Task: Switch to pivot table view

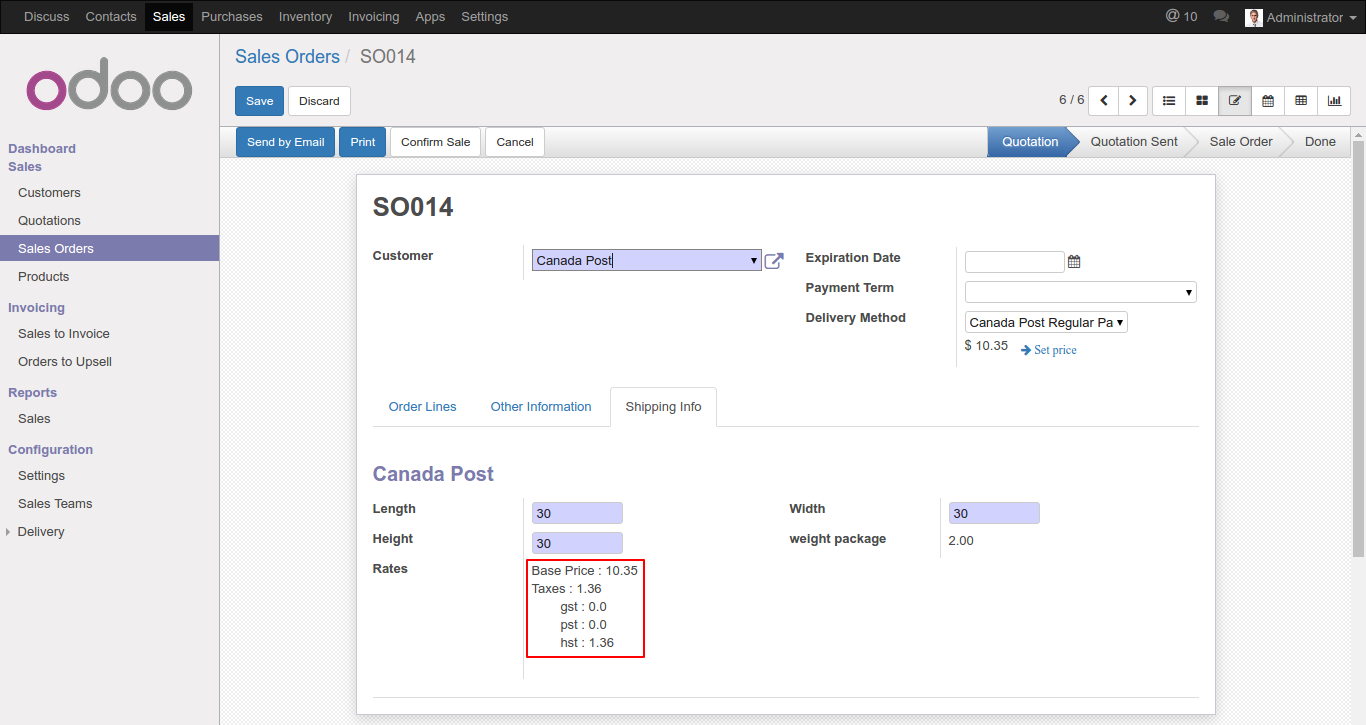Action: tap(1301, 101)
